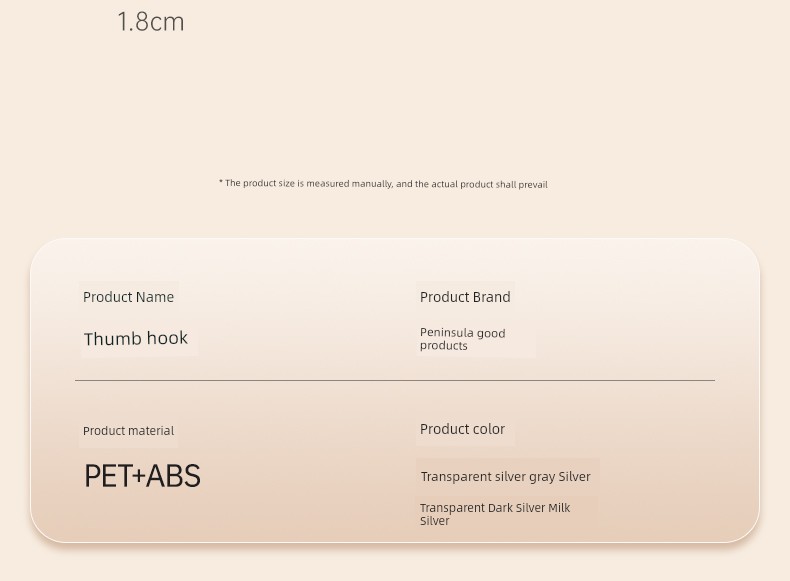Viewport: 790px width, 581px height.
Task: Click the word hook in product name
Action: click(x=166, y=339)
